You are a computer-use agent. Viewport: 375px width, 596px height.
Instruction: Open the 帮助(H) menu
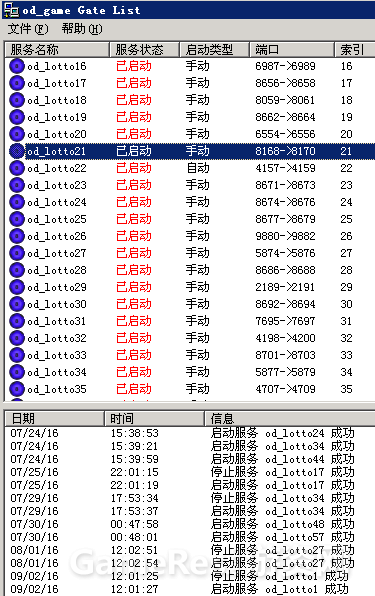(x=82, y=29)
